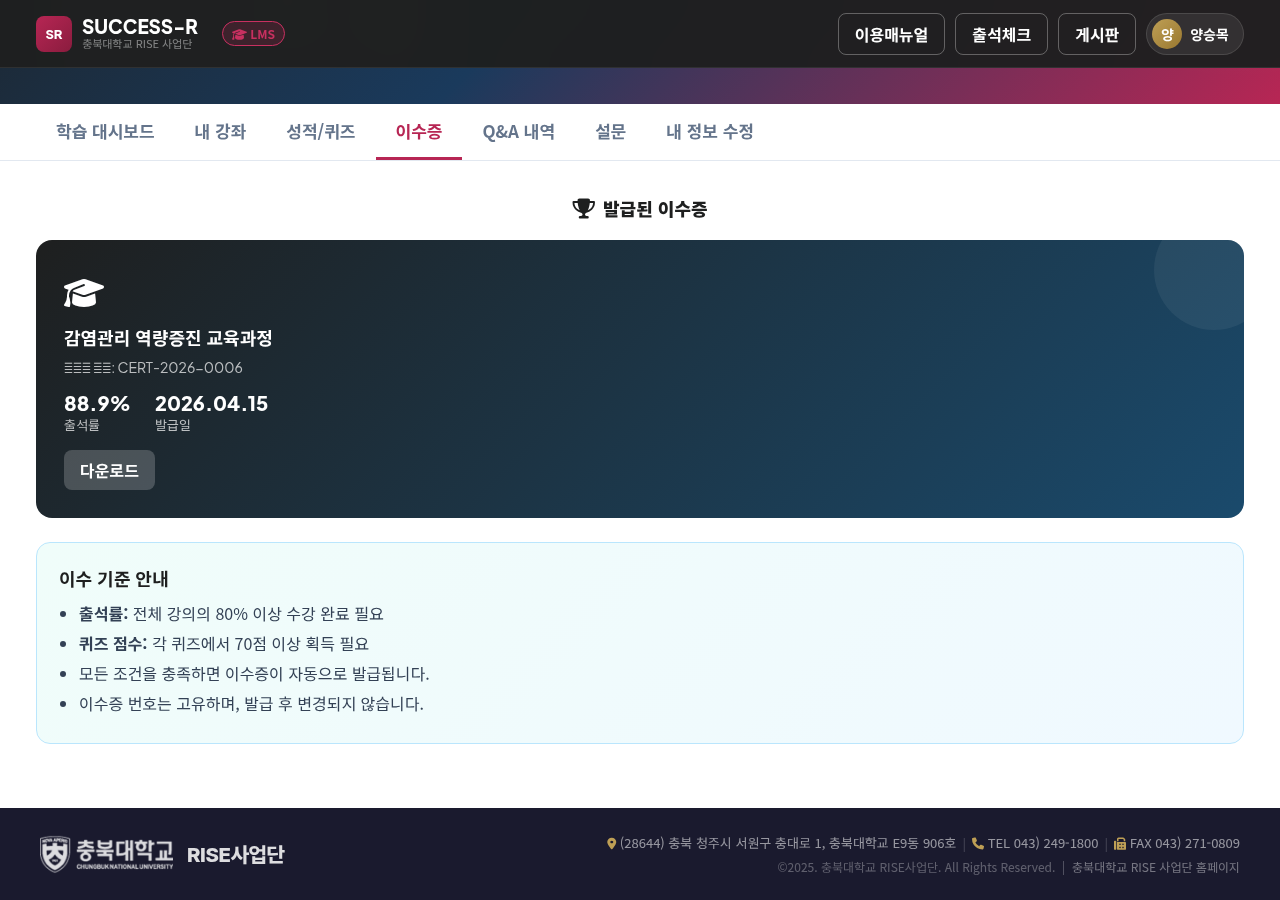Go to the 게시판 button
1280x900 pixels.
tap(1097, 34)
